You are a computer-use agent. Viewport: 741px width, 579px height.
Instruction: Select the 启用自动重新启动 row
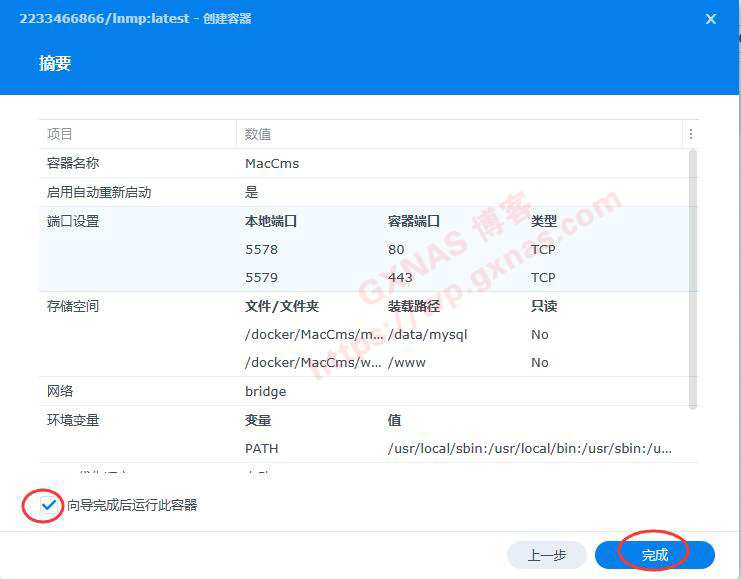[98, 192]
